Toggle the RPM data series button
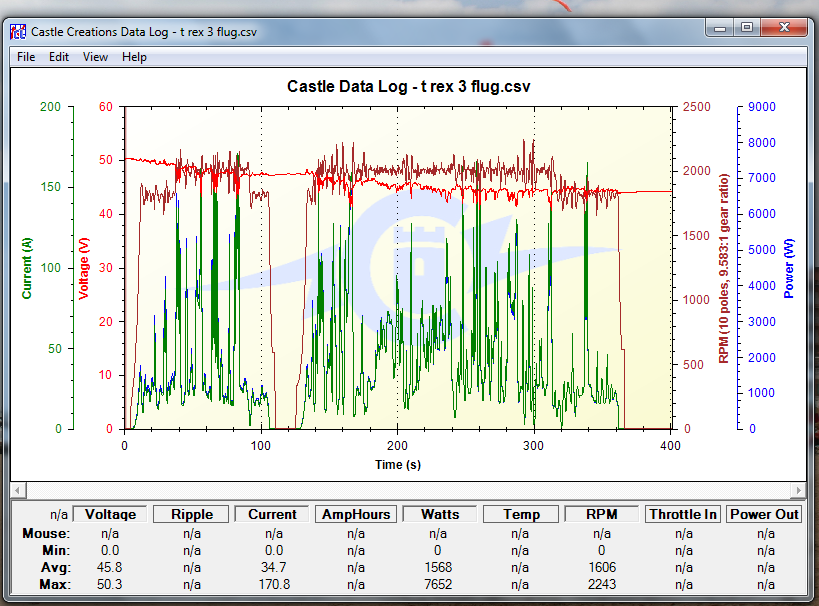This screenshot has width=819, height=606. pos(602,514)
